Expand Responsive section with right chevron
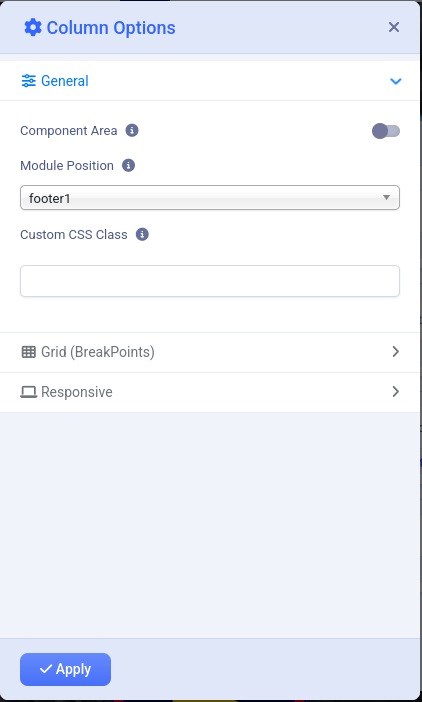The image size is (422, 702). pyautogui.click(x=396, y=392)
